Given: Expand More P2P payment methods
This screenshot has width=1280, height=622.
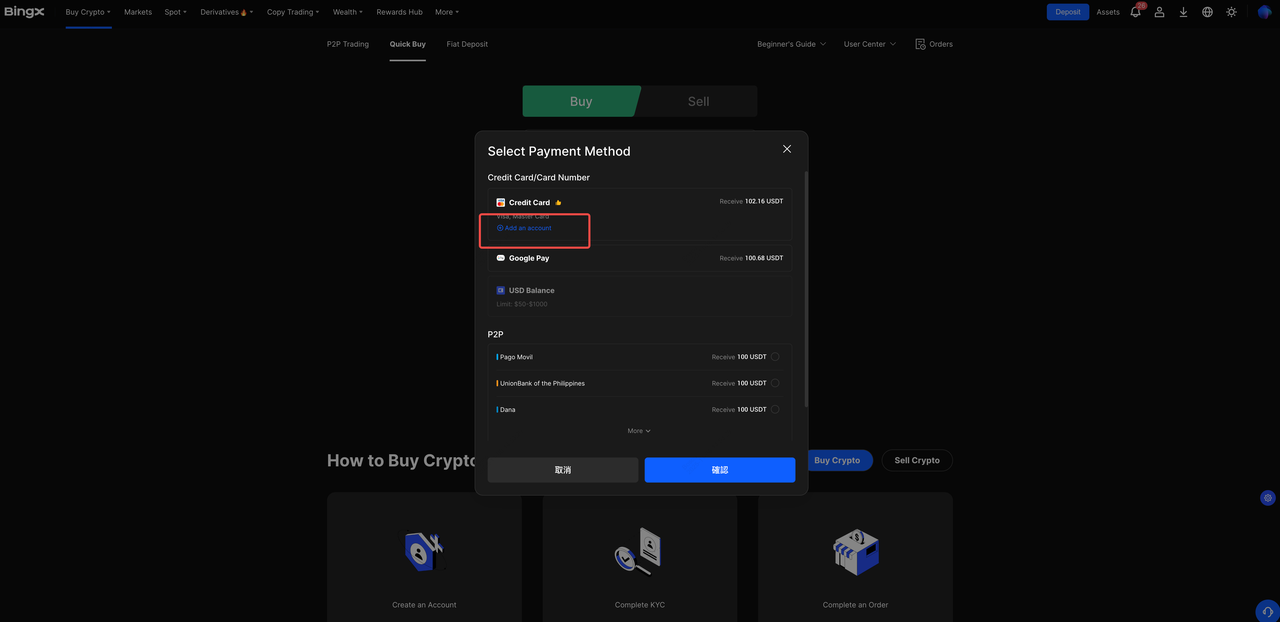Looking at the screenshot, I should [x=639, y=431].
